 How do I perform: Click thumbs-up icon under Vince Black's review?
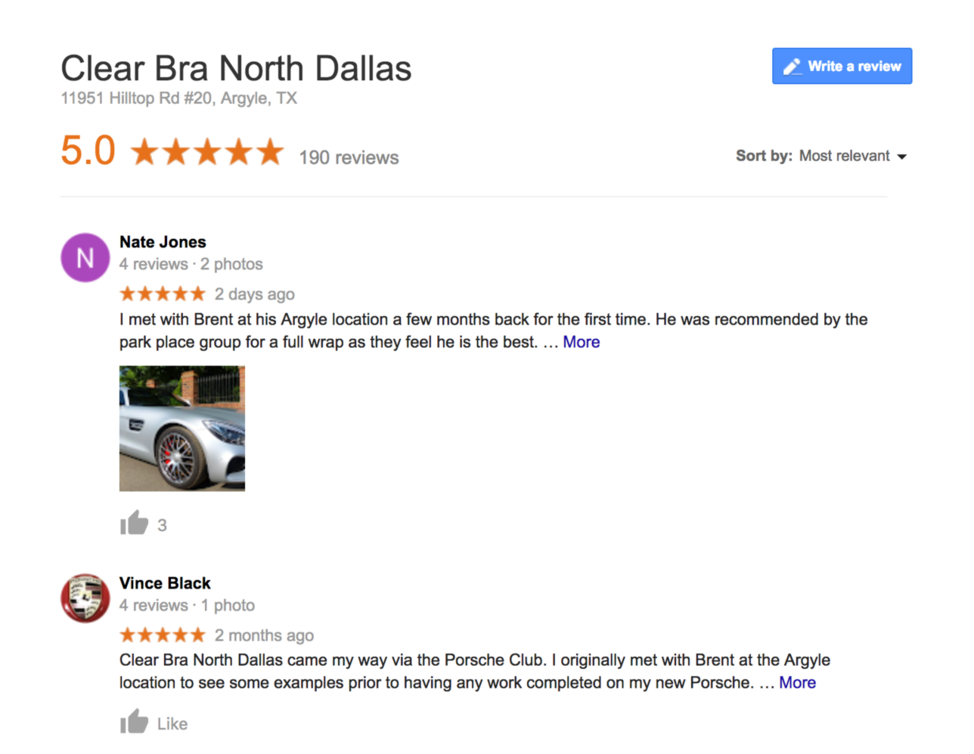point(134,722)
